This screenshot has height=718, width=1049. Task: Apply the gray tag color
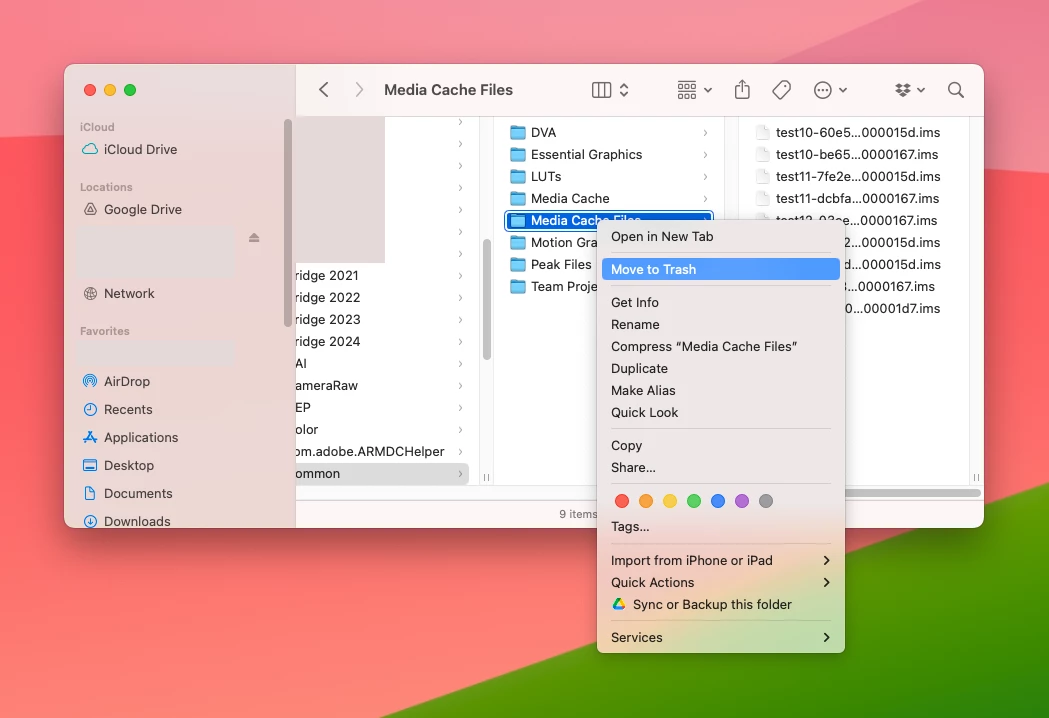click(766, 501)
